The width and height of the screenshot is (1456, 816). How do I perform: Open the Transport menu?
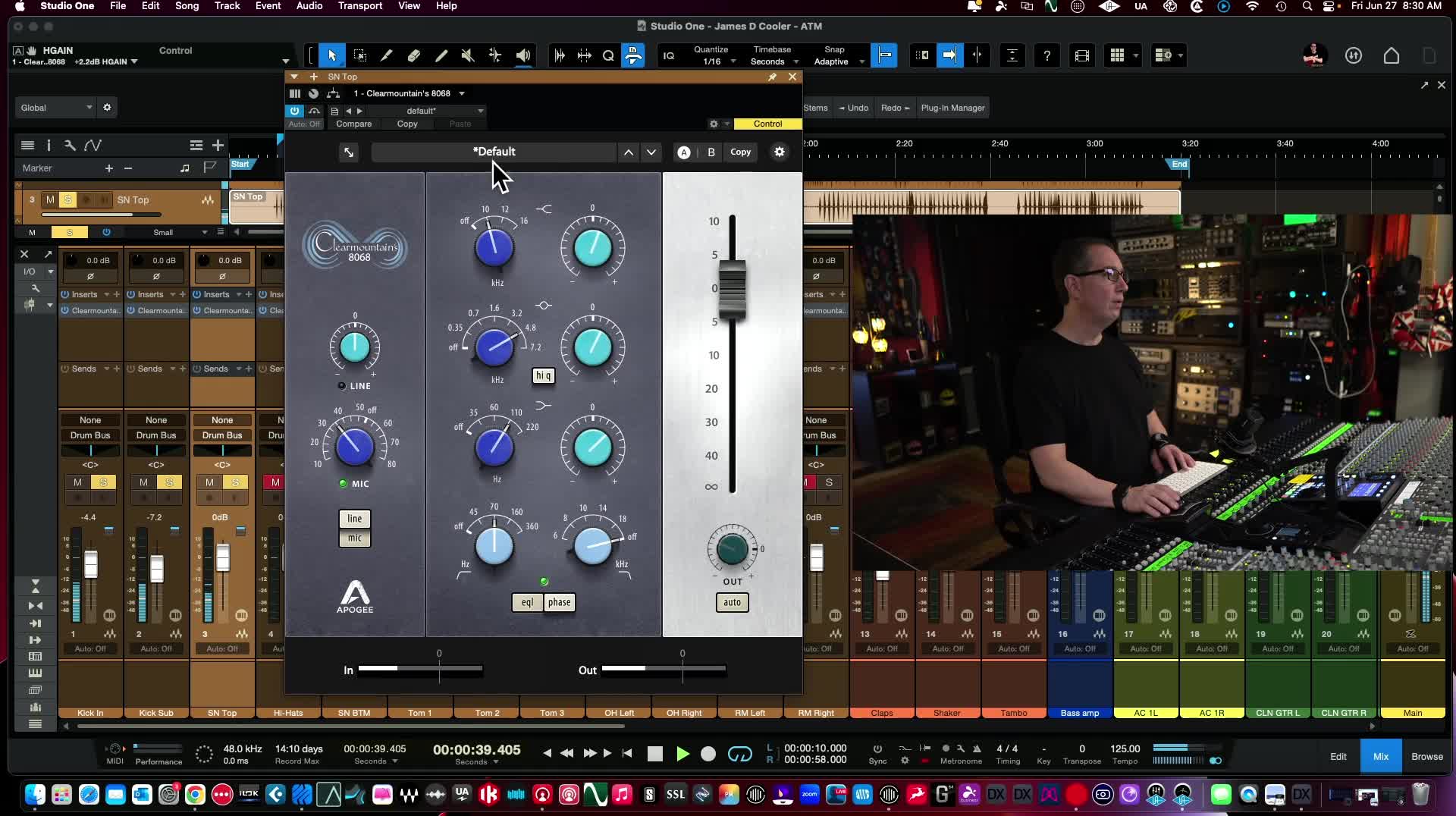pos(360,6)
